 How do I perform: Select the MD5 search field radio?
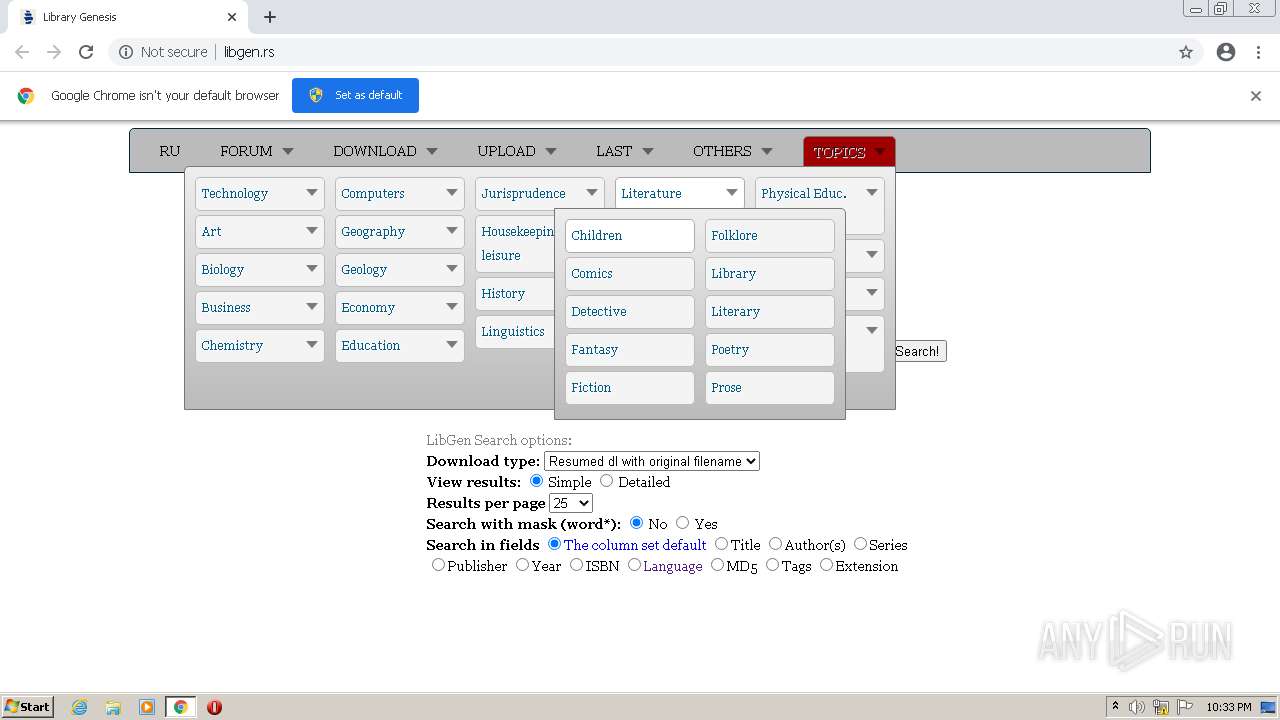[718, 565]
